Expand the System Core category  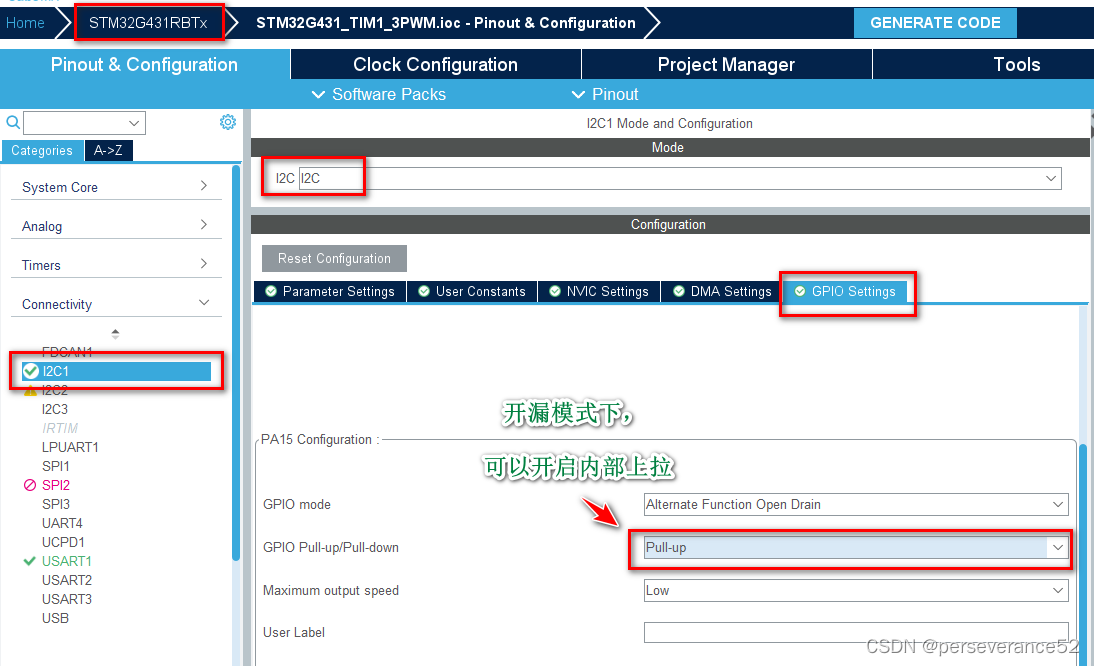116,187
